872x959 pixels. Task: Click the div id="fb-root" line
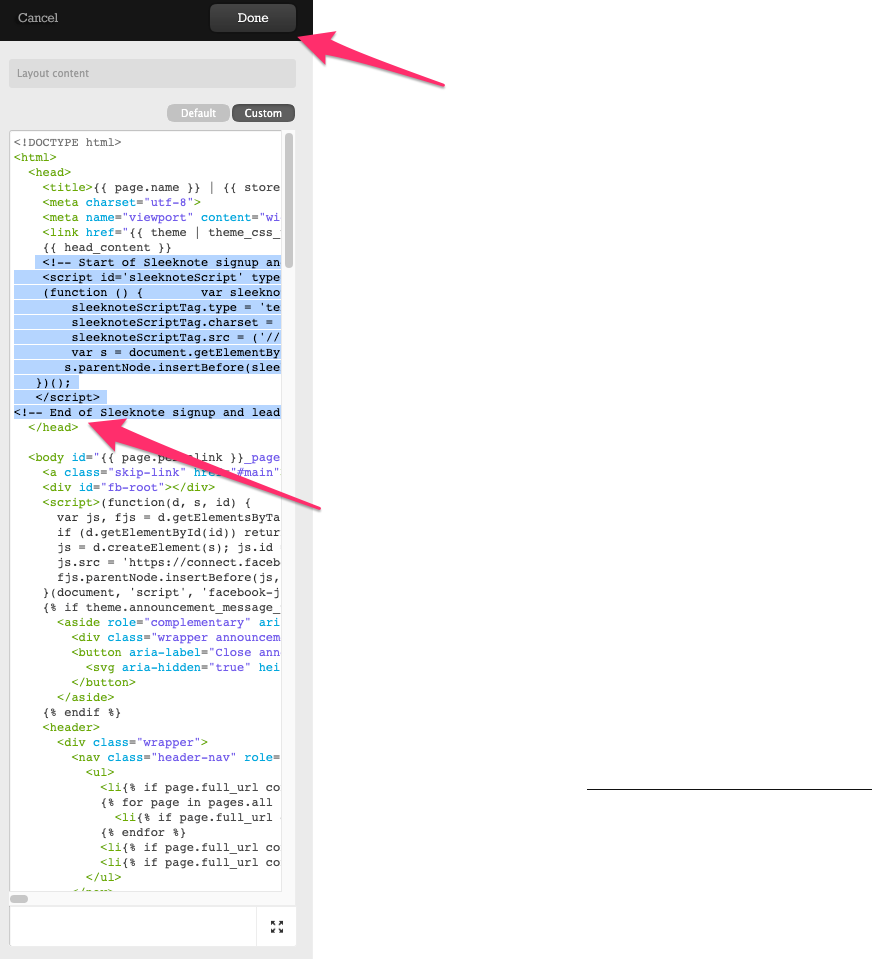(x=128, y=487)
